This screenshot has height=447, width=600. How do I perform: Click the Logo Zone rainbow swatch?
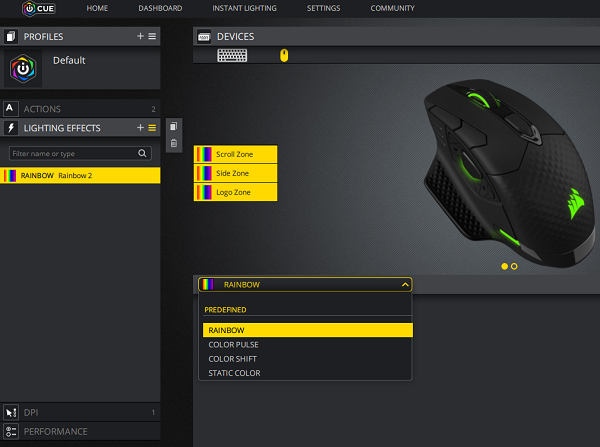point(204,192)
